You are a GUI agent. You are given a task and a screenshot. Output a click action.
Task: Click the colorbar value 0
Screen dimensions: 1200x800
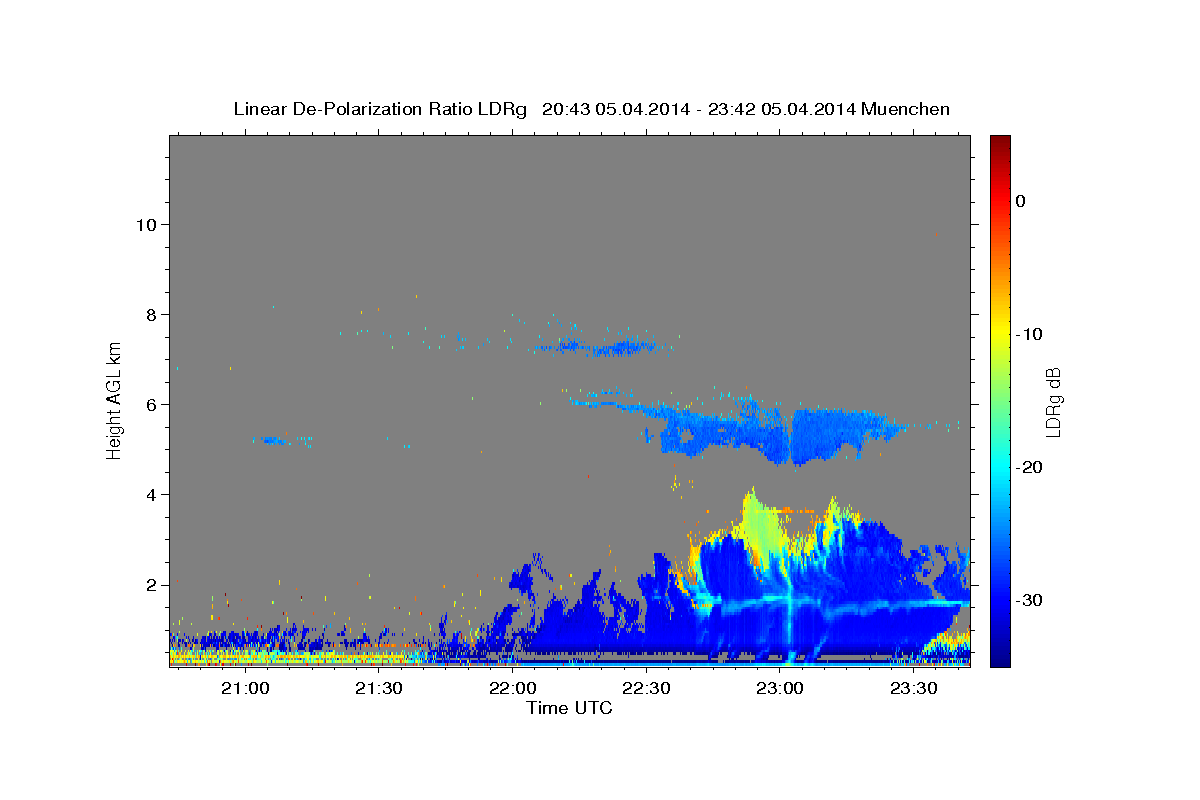coord(1021,201)
